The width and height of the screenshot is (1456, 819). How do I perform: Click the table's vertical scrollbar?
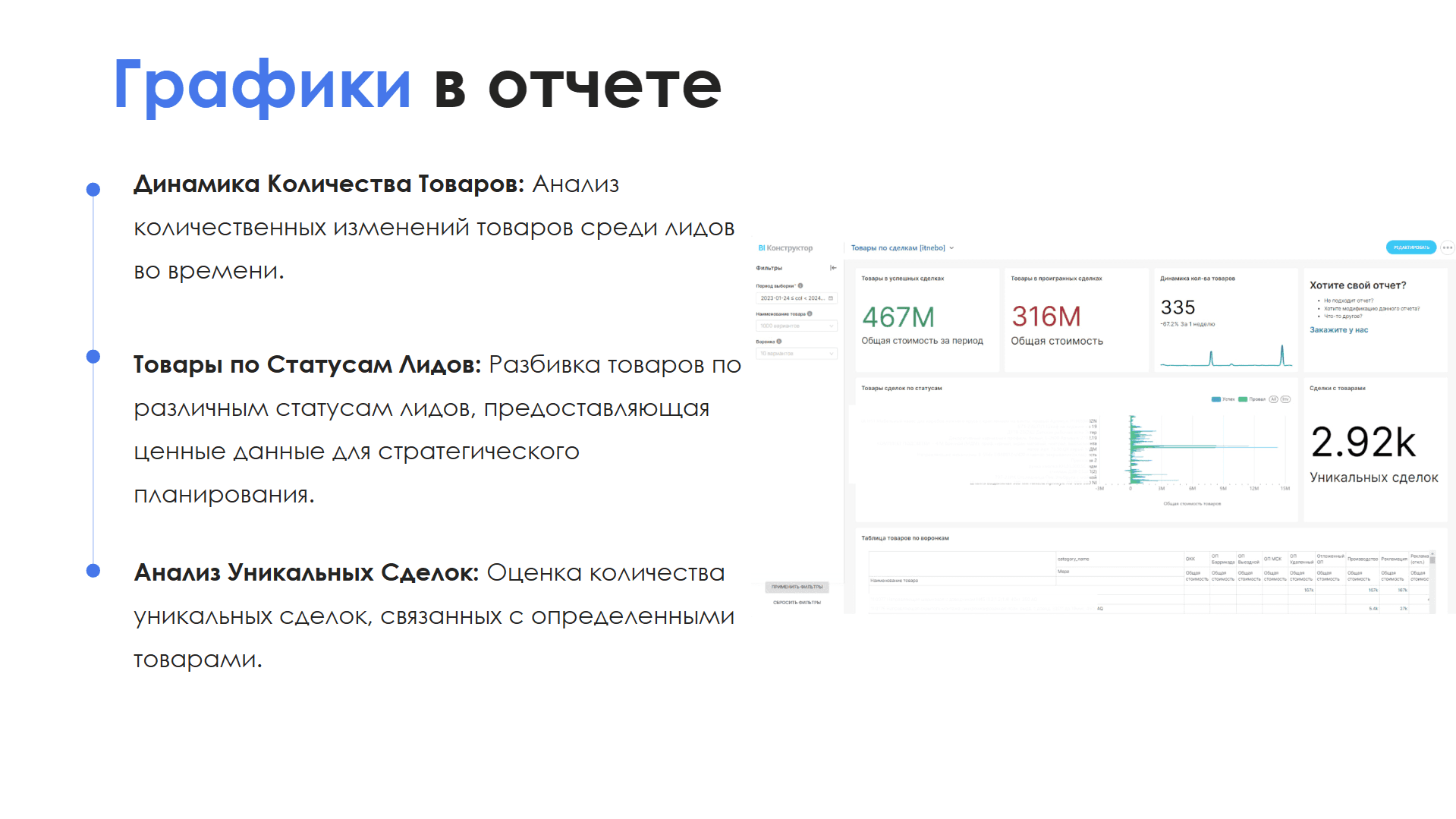tap(1432, 581)
